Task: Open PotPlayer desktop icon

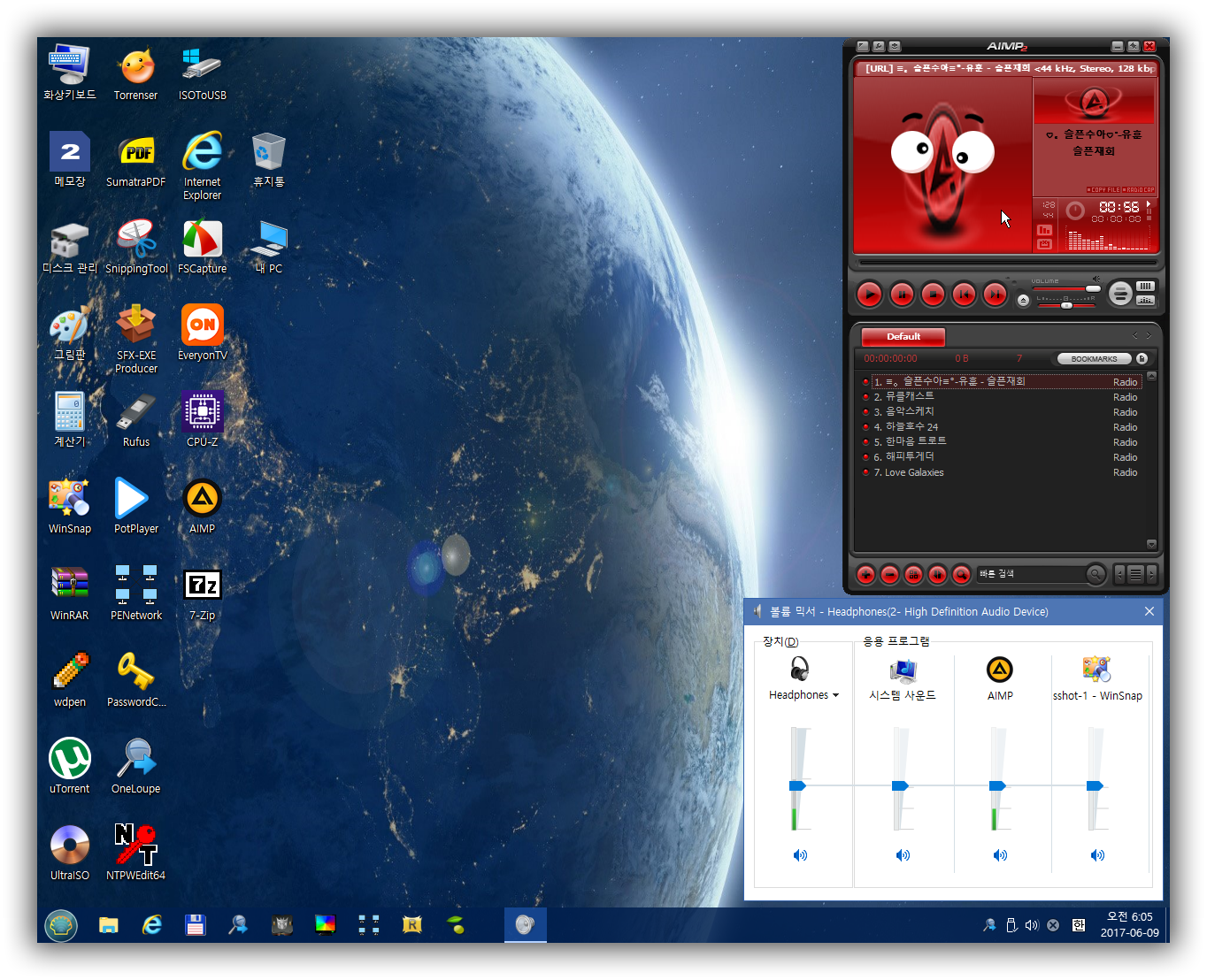Action: coord(135,506)
